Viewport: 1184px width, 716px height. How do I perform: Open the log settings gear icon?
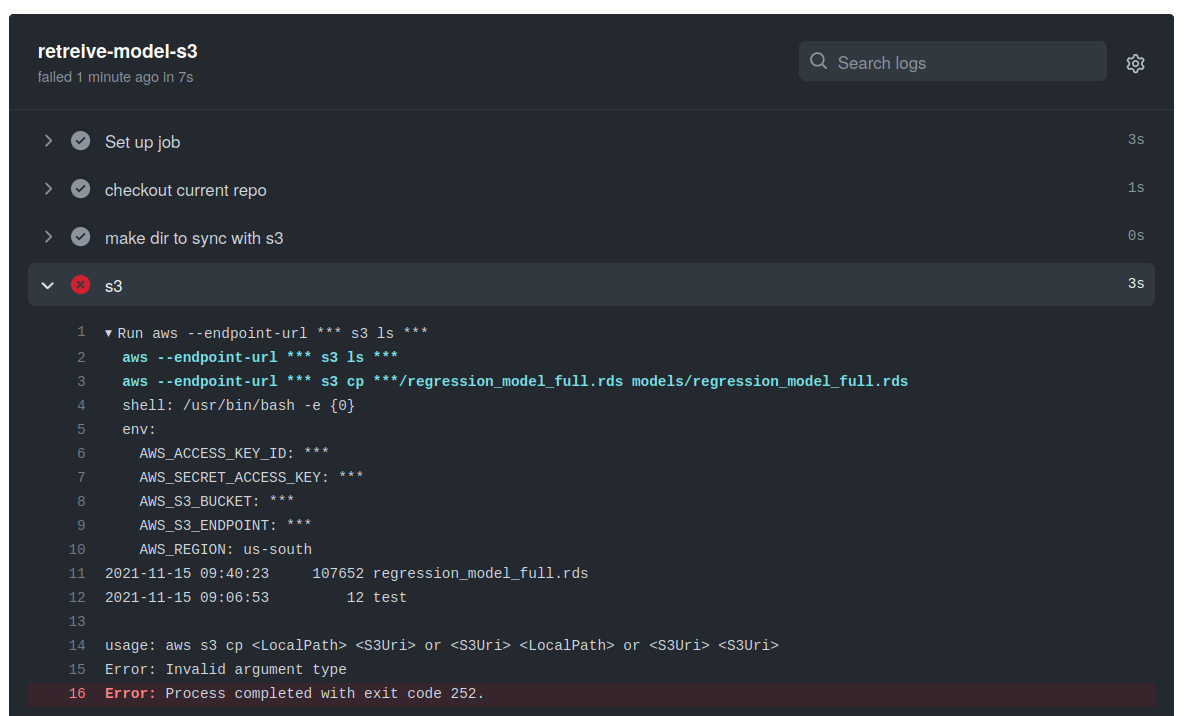coord(1135,63)
